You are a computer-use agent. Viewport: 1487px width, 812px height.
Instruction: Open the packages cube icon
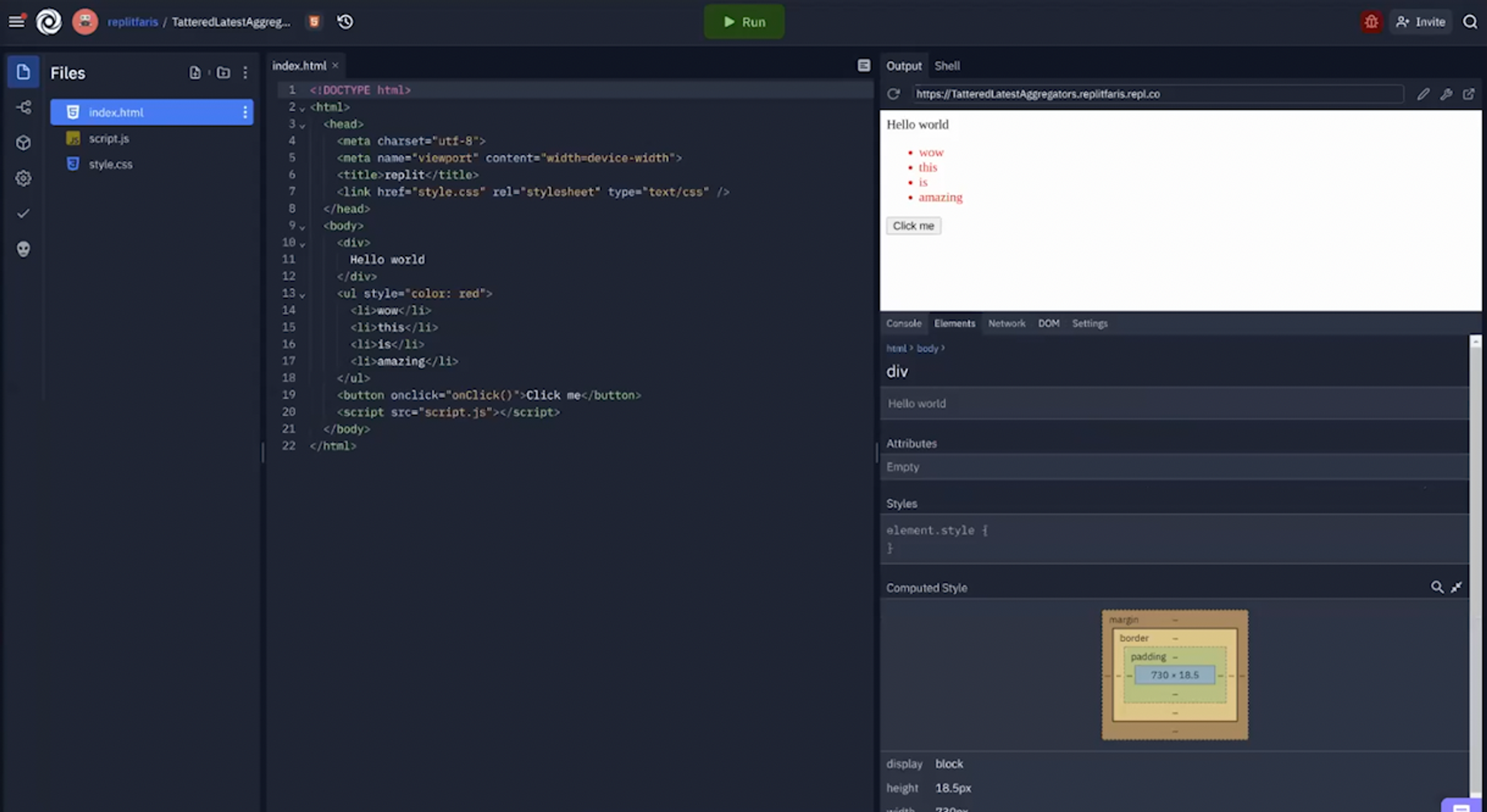pyautogui.click(x=24, y=142)
